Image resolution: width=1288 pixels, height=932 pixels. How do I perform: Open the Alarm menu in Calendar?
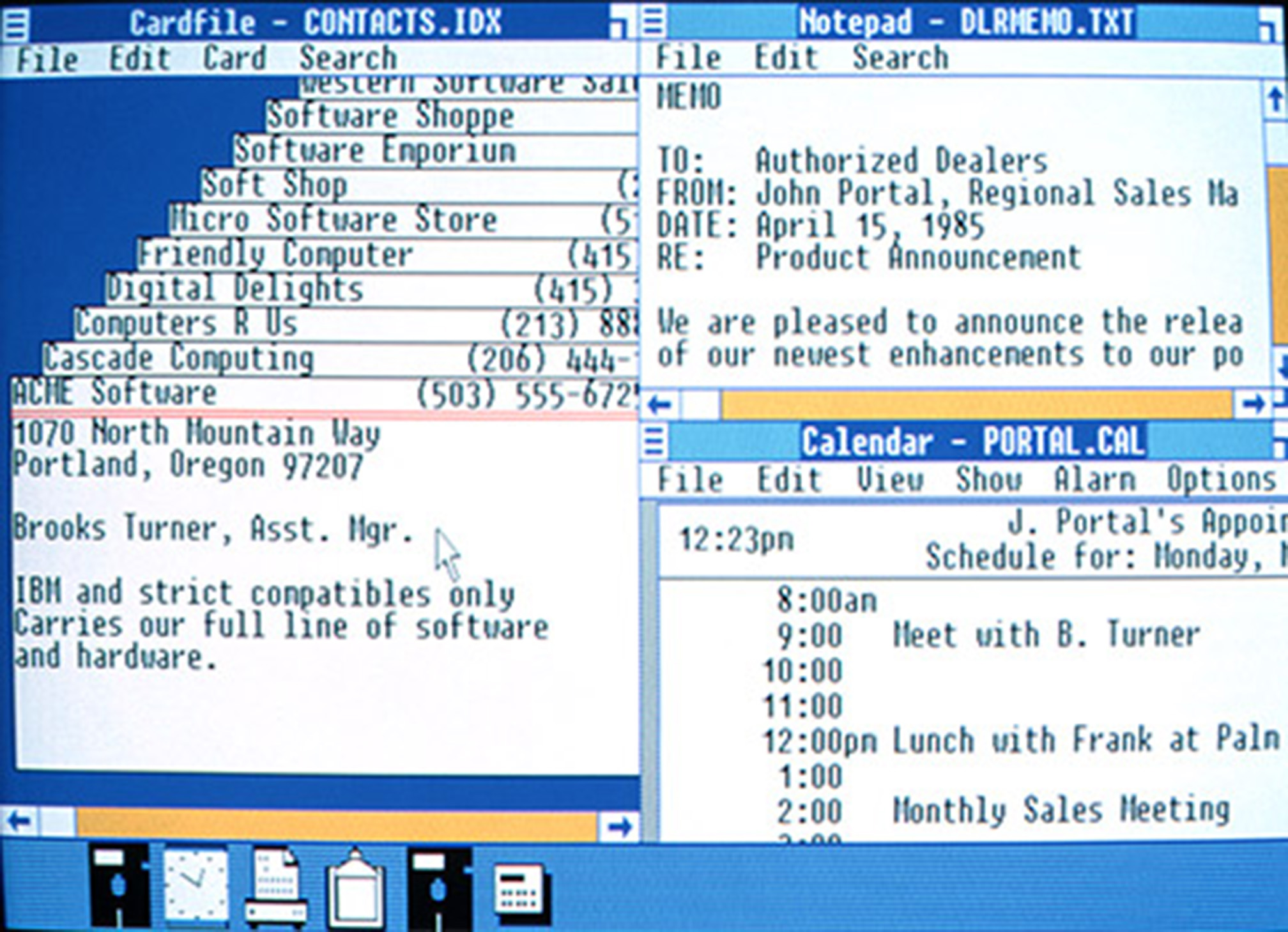tap(1094, 479)
